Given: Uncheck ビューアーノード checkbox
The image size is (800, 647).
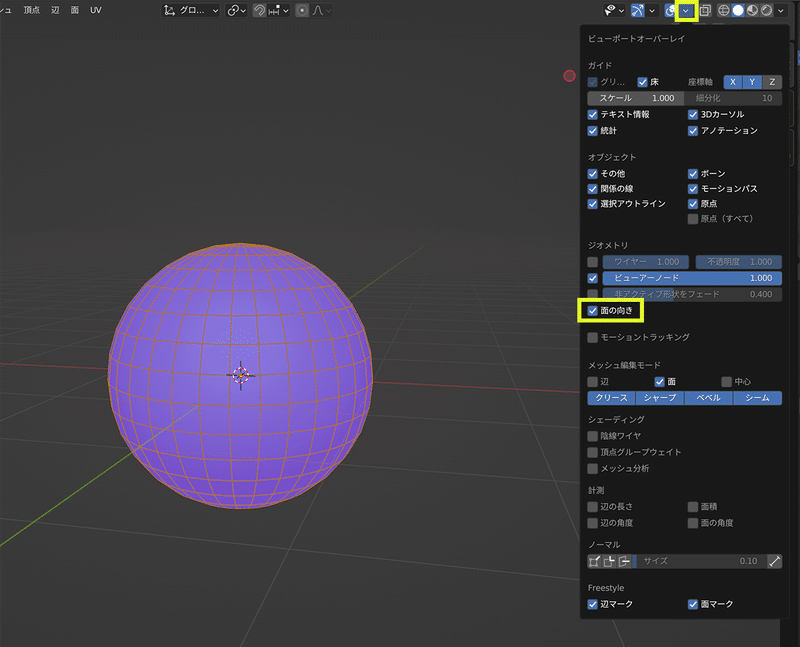Looking at the screenshot, I should click(x=592, y=278).
